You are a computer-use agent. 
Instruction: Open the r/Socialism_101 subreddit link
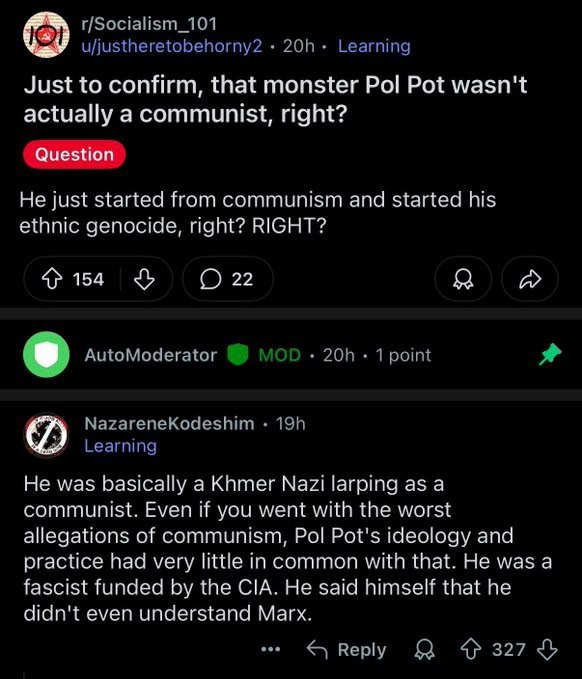point(149,24)
